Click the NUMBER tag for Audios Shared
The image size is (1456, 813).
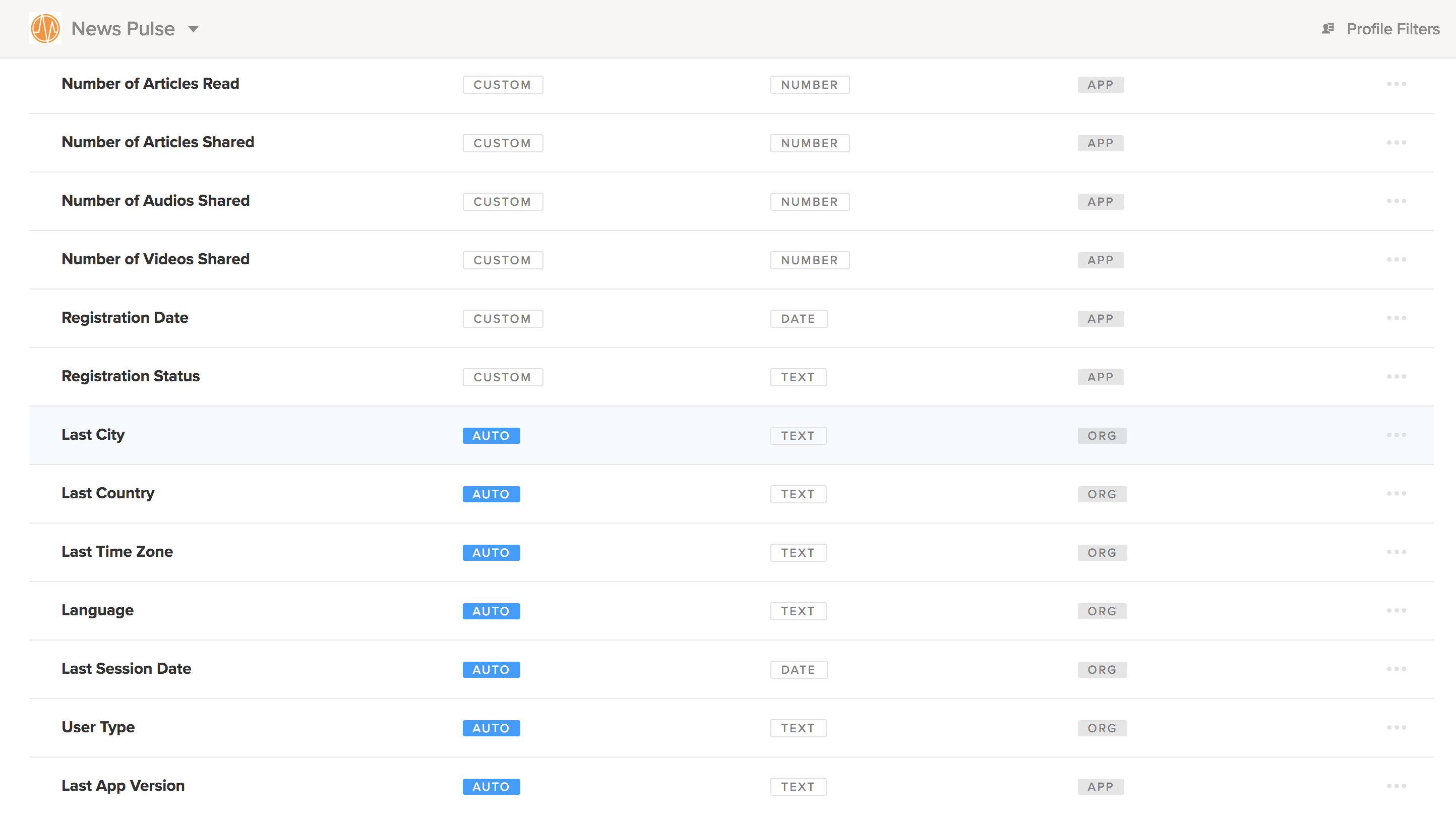click(x=809, y=202)
